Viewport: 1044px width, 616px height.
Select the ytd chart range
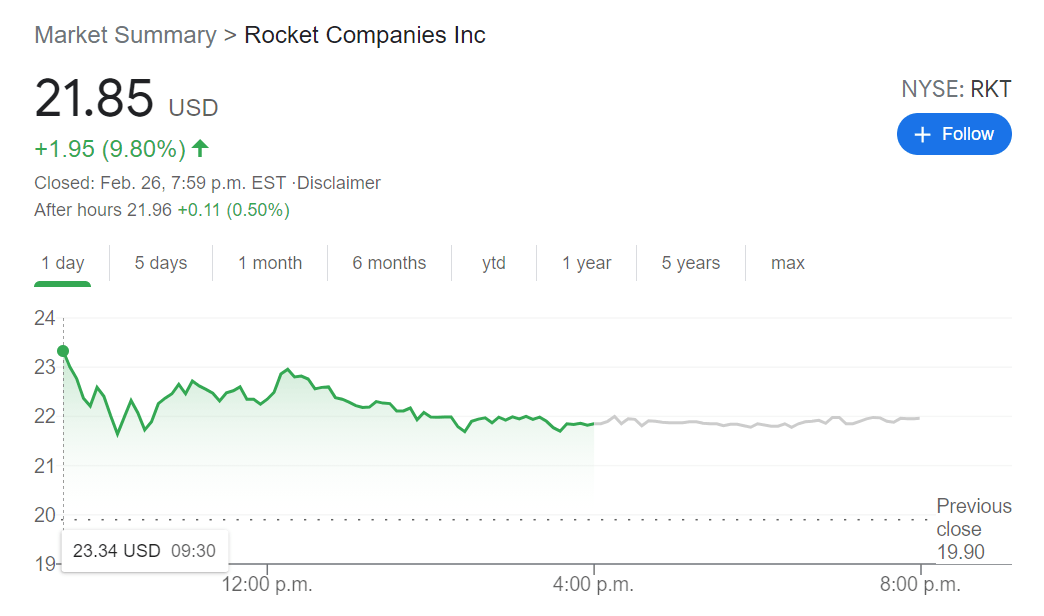click(494, 262)
